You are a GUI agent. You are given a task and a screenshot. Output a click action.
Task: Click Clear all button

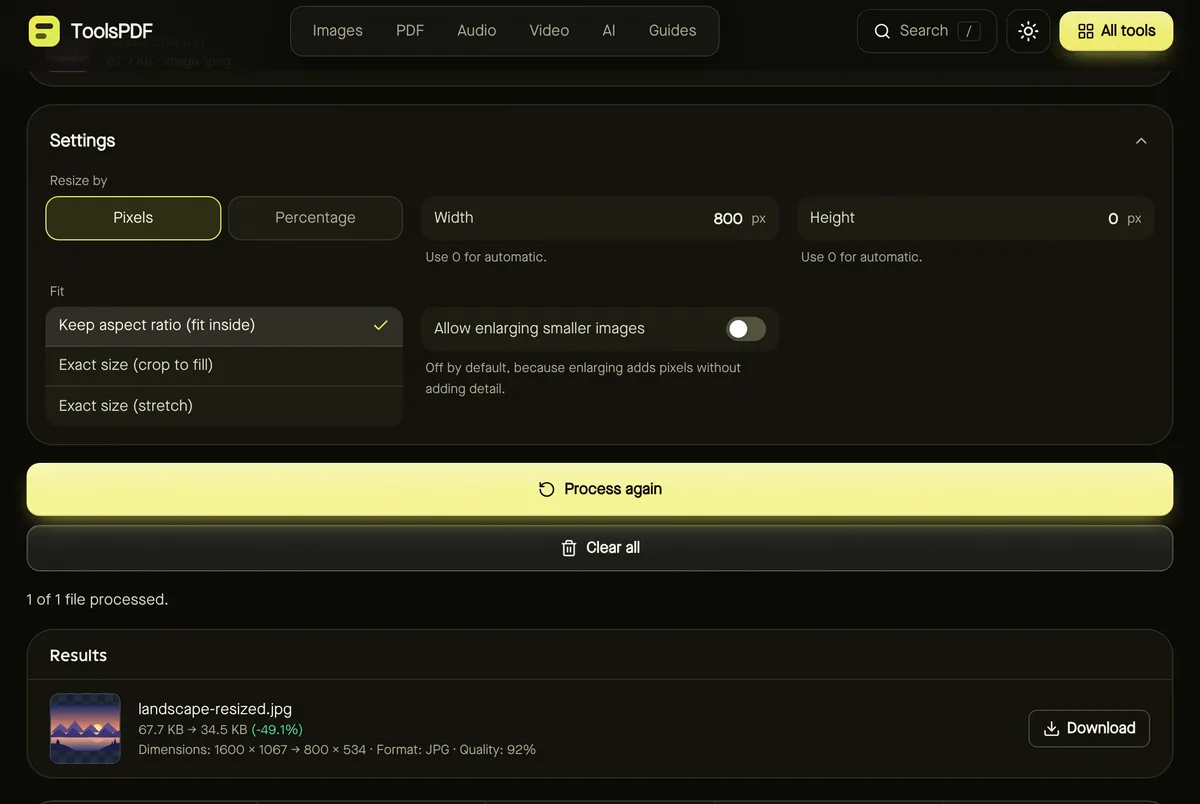click(x=600, y=548)
